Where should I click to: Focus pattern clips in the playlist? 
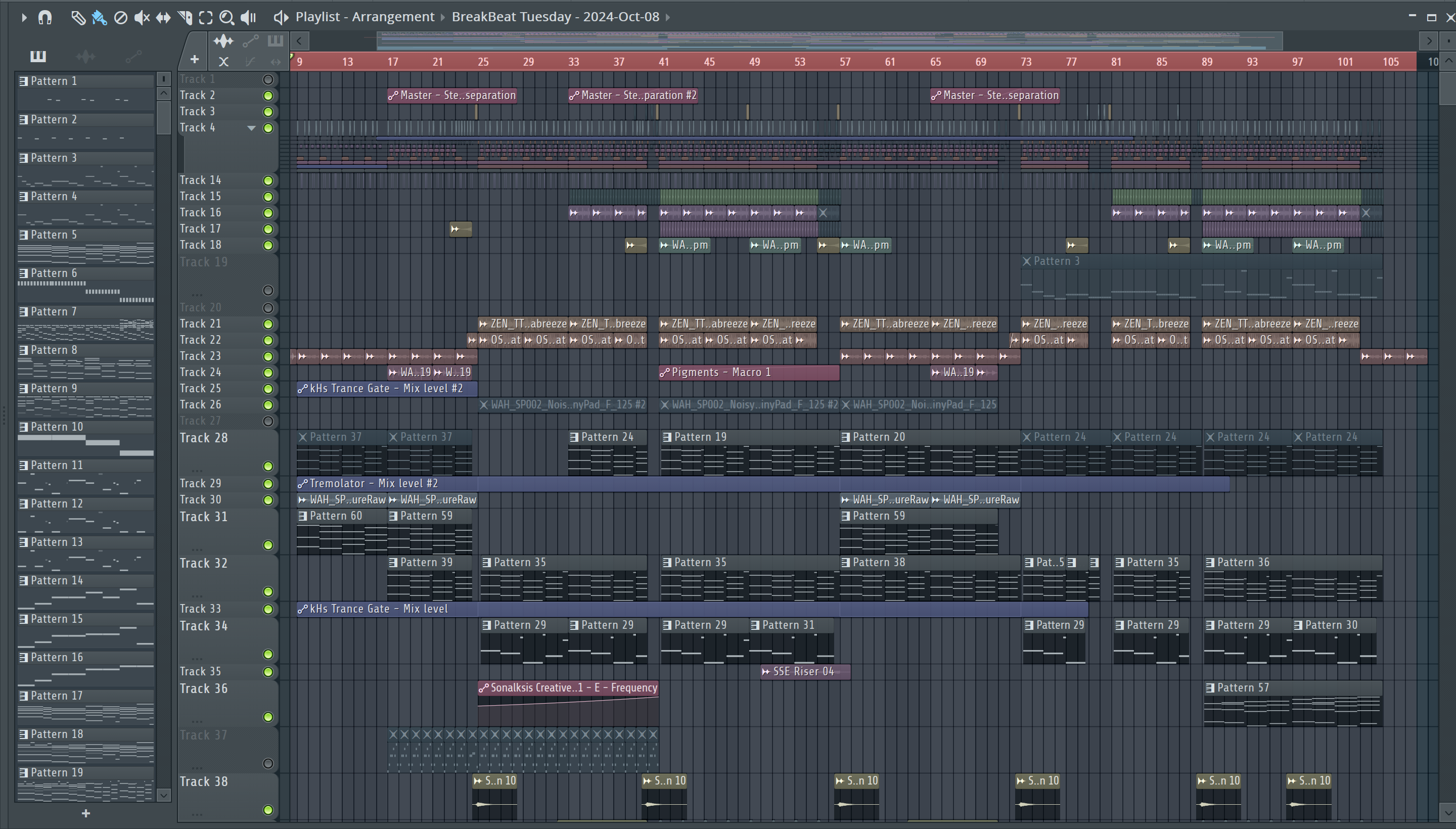[275, 41]
